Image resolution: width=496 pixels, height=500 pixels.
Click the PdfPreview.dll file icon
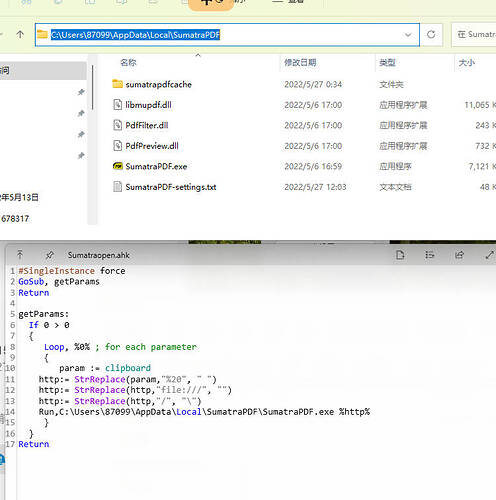pos(117,146)
